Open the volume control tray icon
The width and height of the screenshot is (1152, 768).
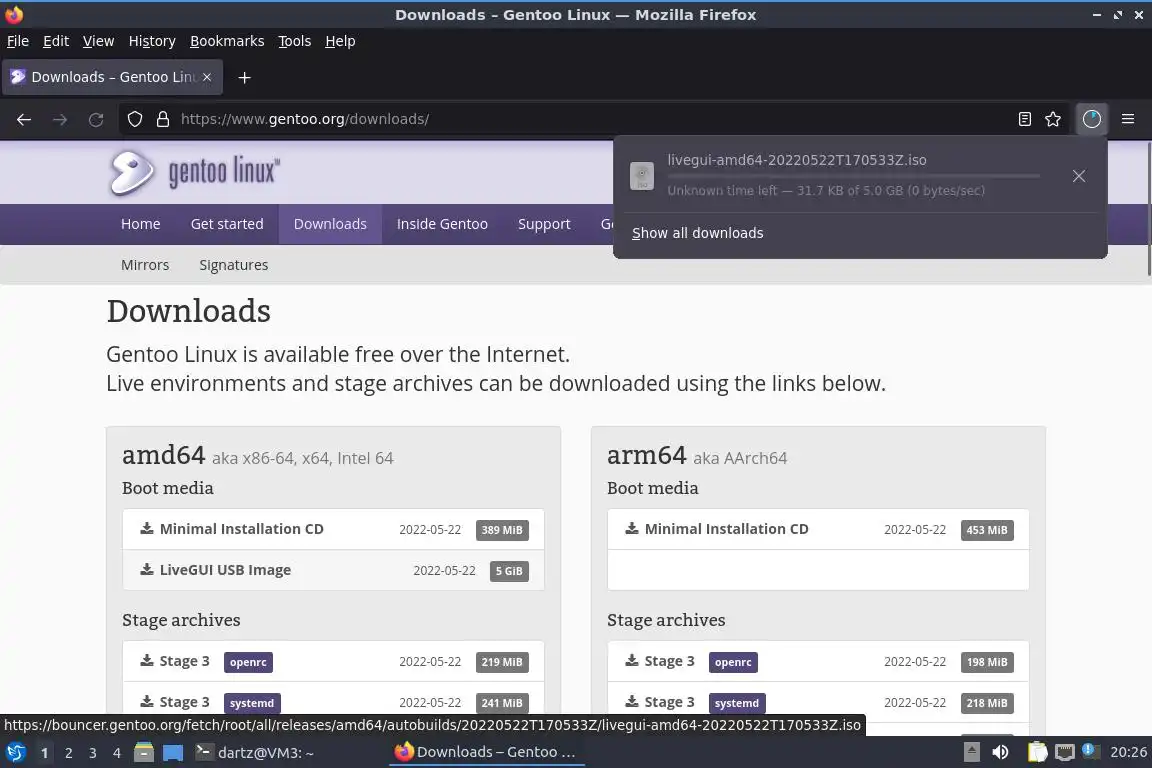[1001, 752]
